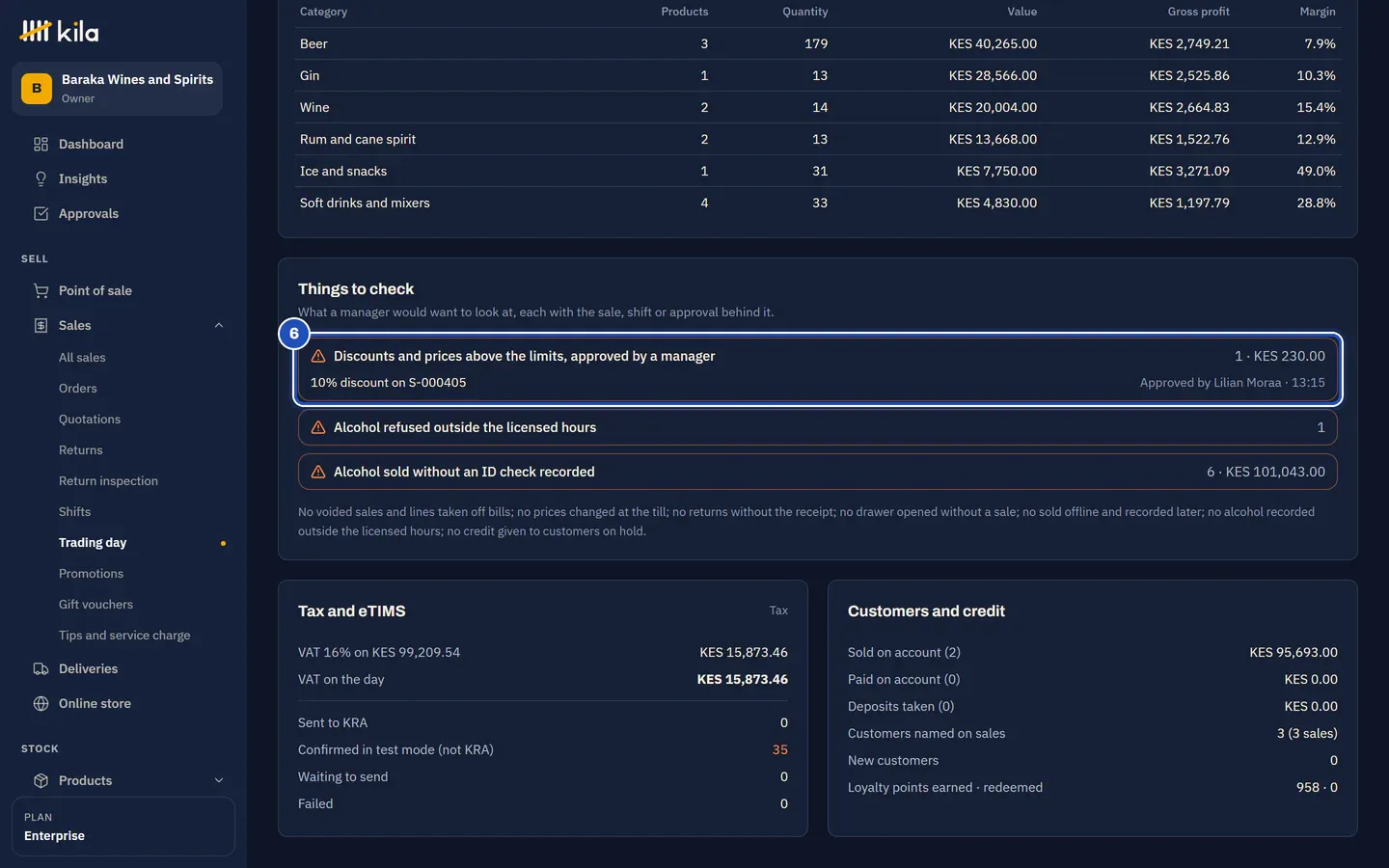The height and width of the screenshot is (868, 1389).
Task: Open Gift vouchers
Action: click(95, 605)
